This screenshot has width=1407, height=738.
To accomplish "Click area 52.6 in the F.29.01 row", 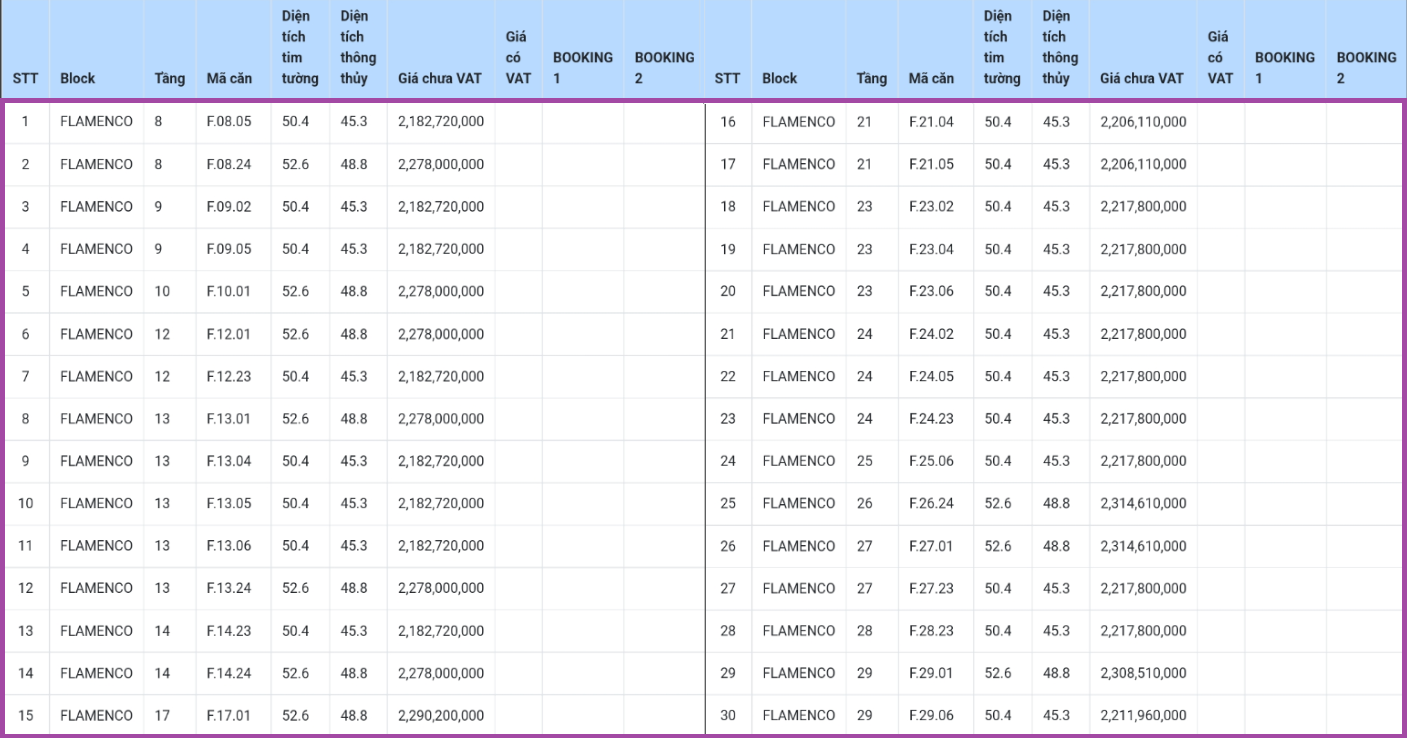I will point(998,673).
